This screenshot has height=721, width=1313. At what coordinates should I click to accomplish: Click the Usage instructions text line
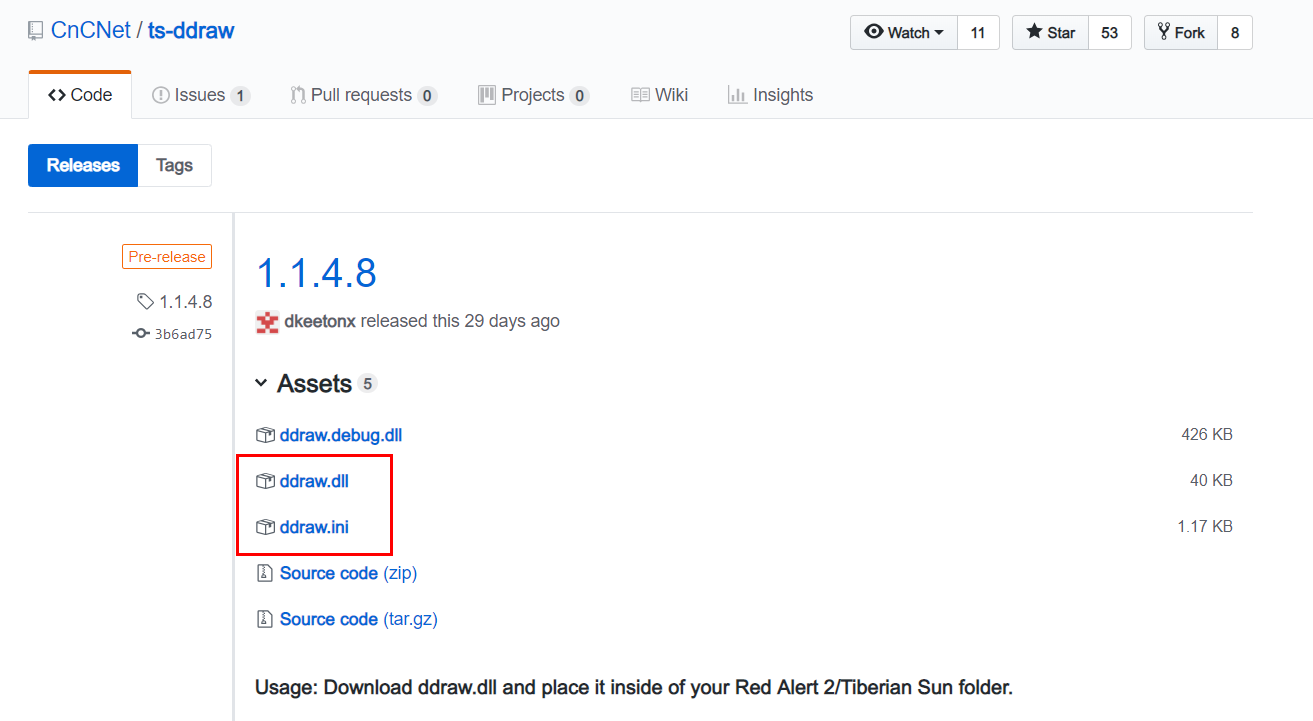coord(634,688)
